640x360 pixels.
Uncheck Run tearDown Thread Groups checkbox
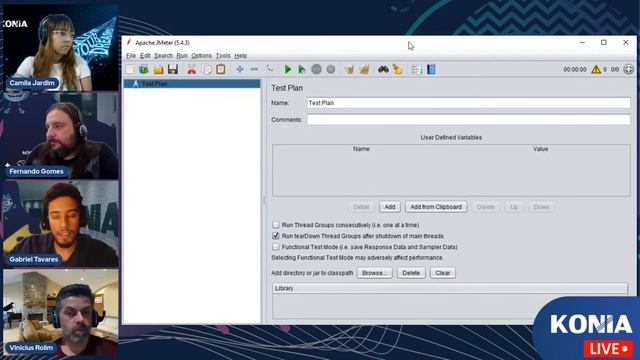click(x=276, y=236)
